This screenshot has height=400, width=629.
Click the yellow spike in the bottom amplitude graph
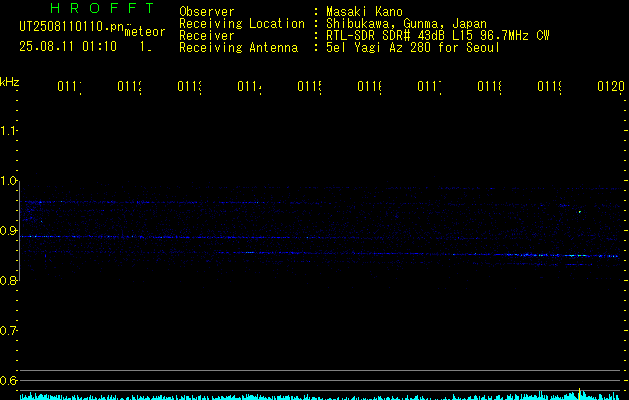click(x=579, y=393)
